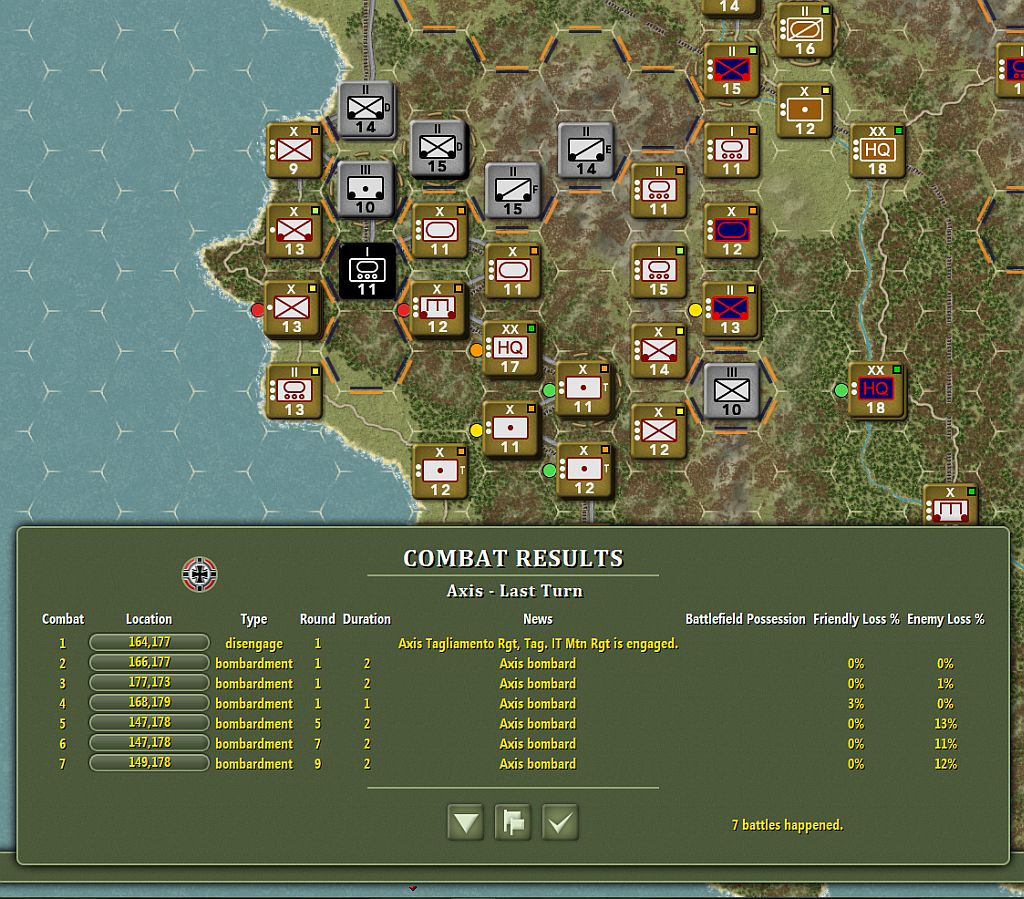Viewport: 1024px width, 899px height.
Task: Select the coastal infantry brigade with strength 9
Action: (294, 151)
